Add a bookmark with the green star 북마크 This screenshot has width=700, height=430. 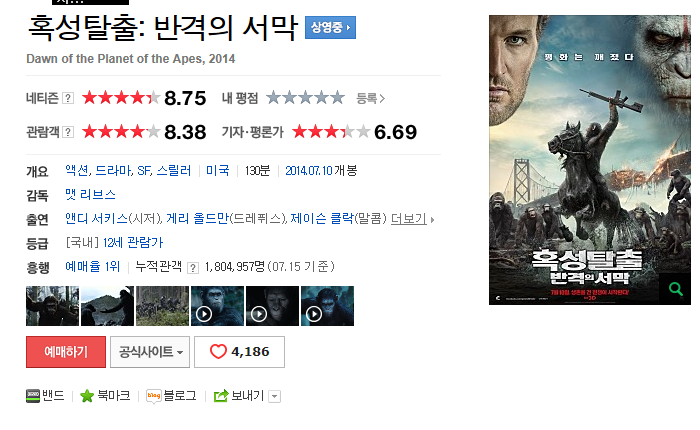[x=87, y=396]
